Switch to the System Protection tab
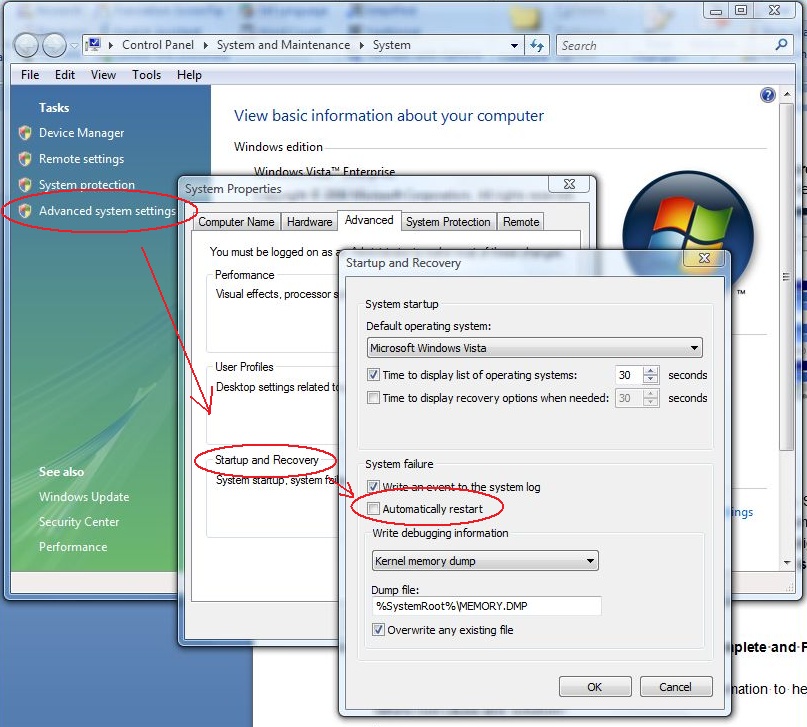807x727 pixels. coord(448,222)
